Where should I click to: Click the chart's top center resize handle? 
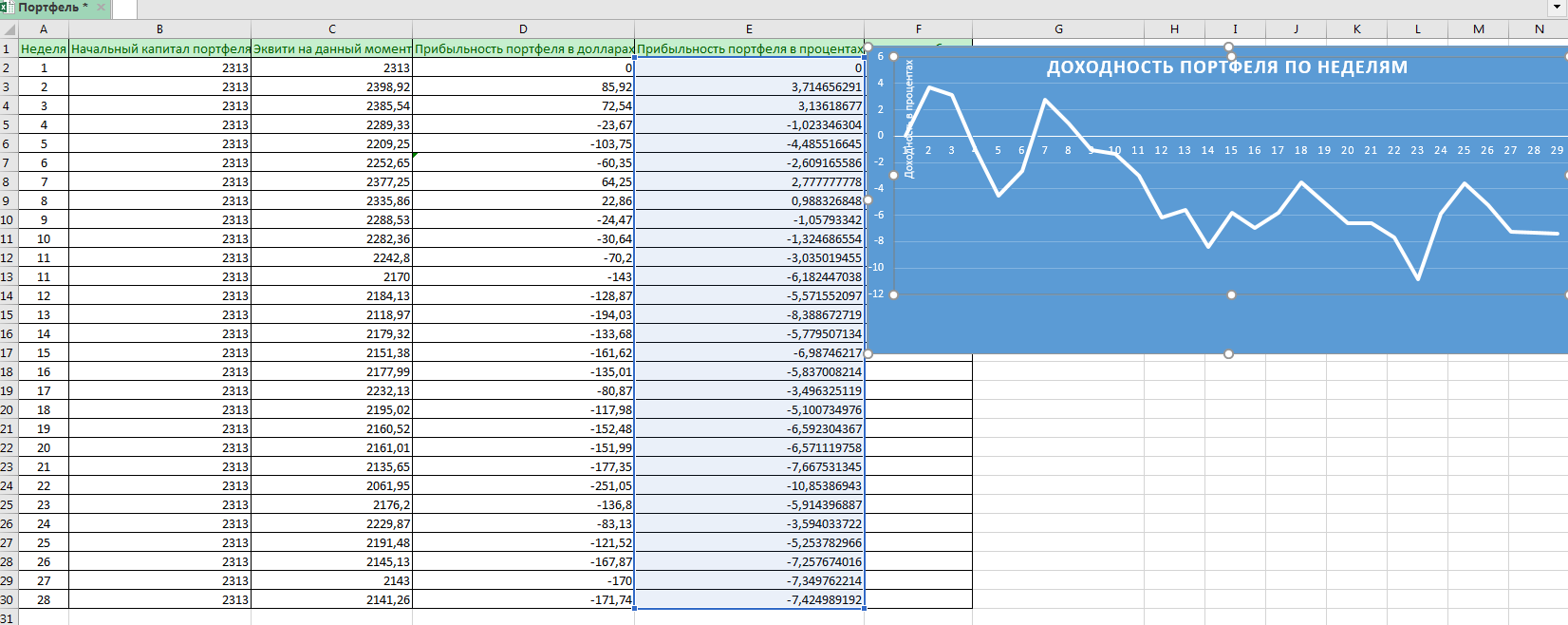tap(1229, 47)
